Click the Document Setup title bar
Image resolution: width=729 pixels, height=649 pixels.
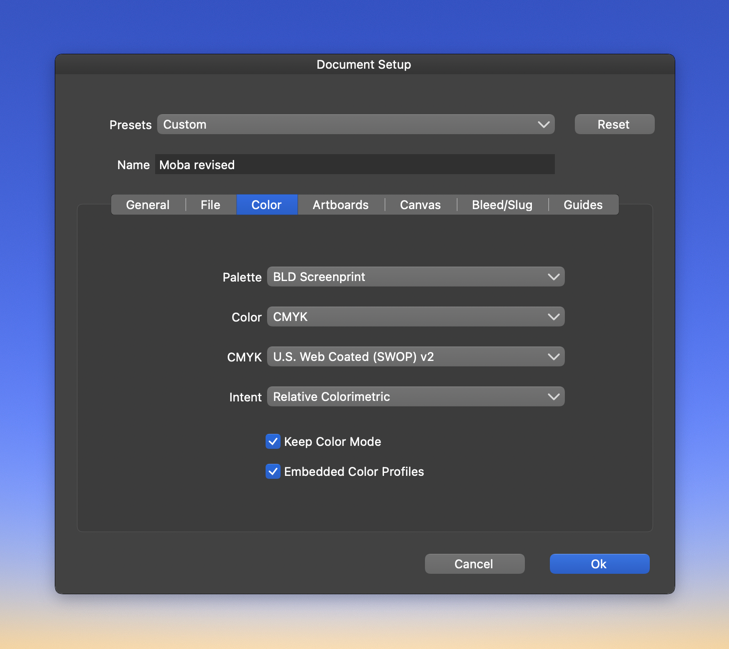click(364, 64)
